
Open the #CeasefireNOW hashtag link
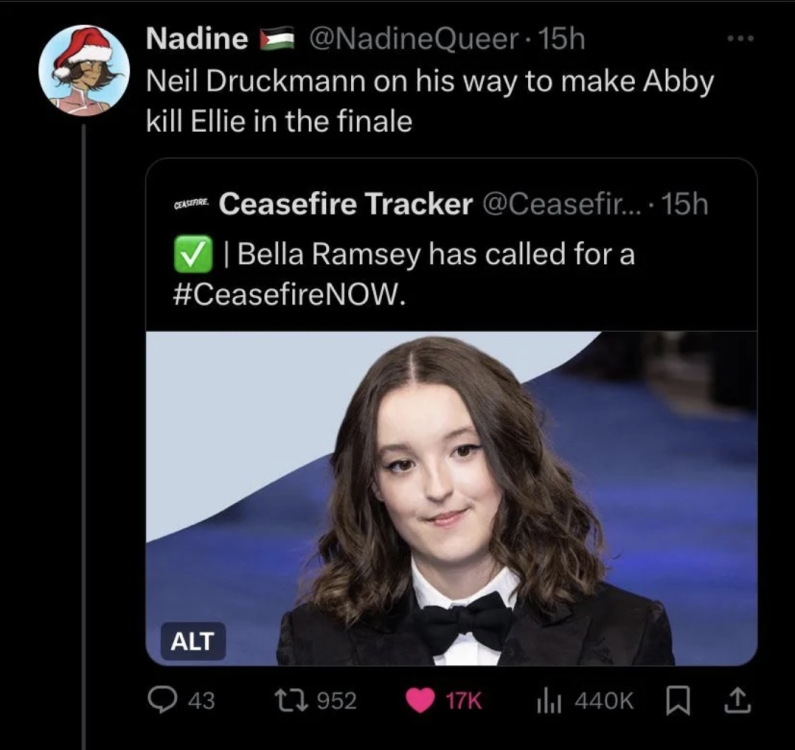pyautogui.click(x=287, y=297)
